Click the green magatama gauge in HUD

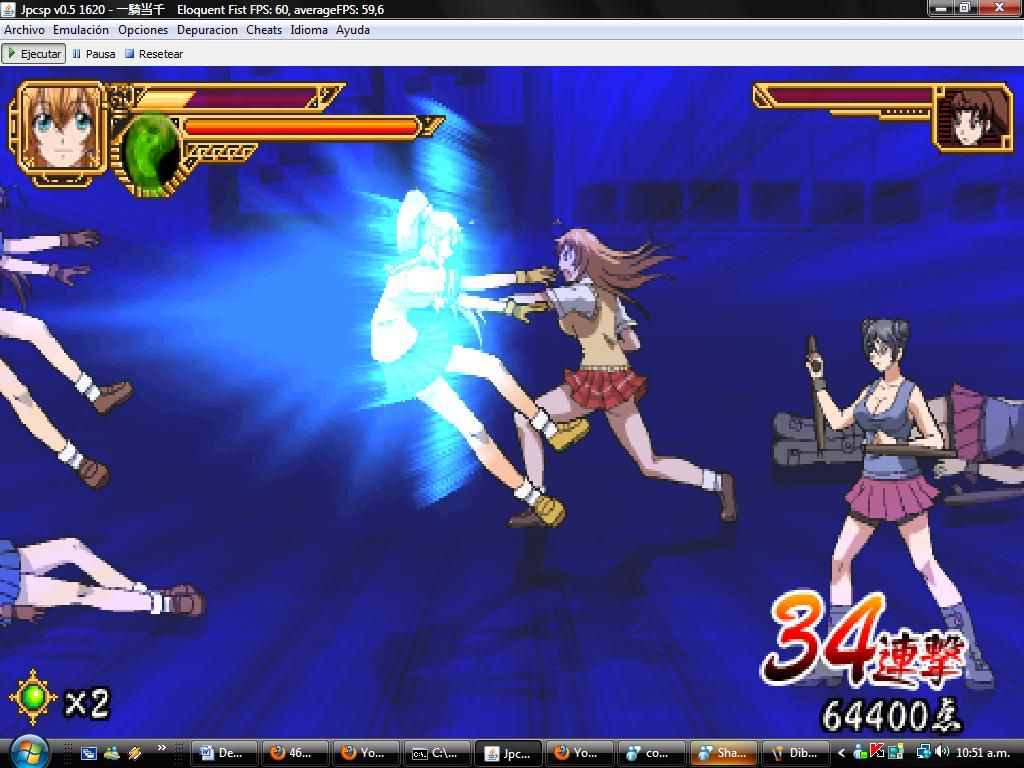tap(152, 152)
